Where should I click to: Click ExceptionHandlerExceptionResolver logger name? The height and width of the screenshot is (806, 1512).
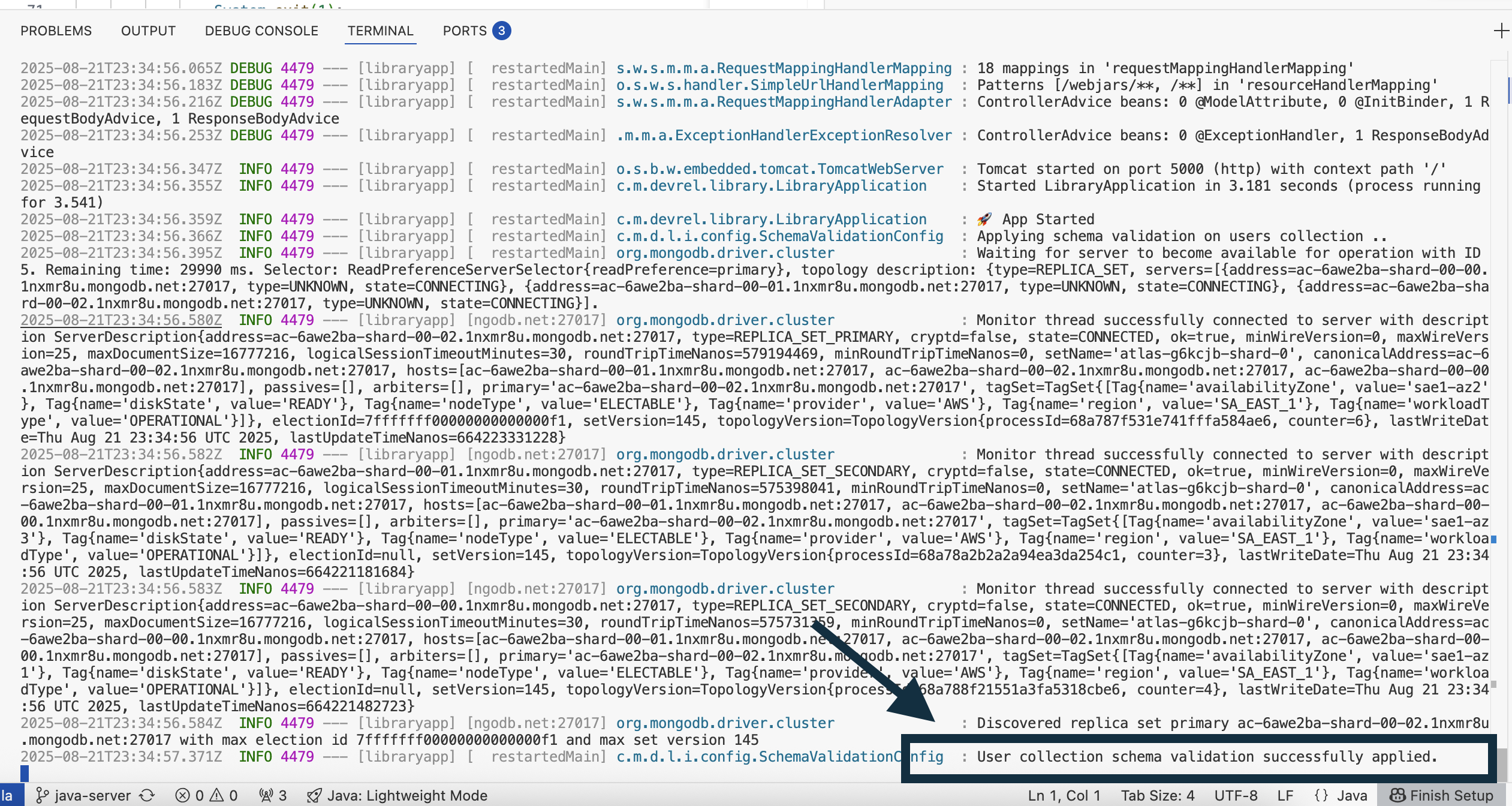pos(784,136)
